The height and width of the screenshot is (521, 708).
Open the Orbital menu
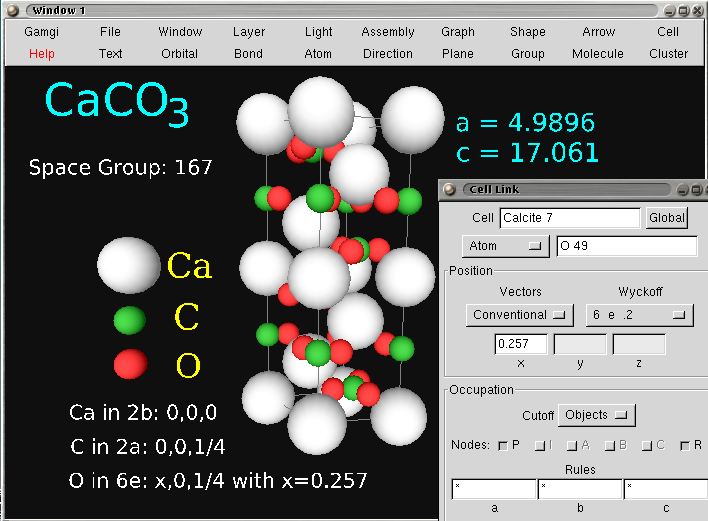[180, 54]
